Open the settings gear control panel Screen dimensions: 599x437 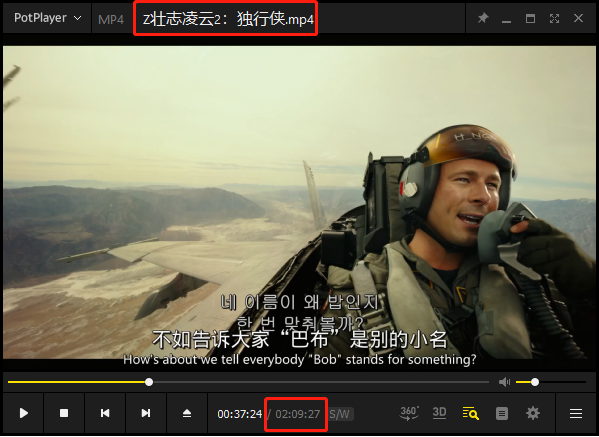click(x=533, y=413)
